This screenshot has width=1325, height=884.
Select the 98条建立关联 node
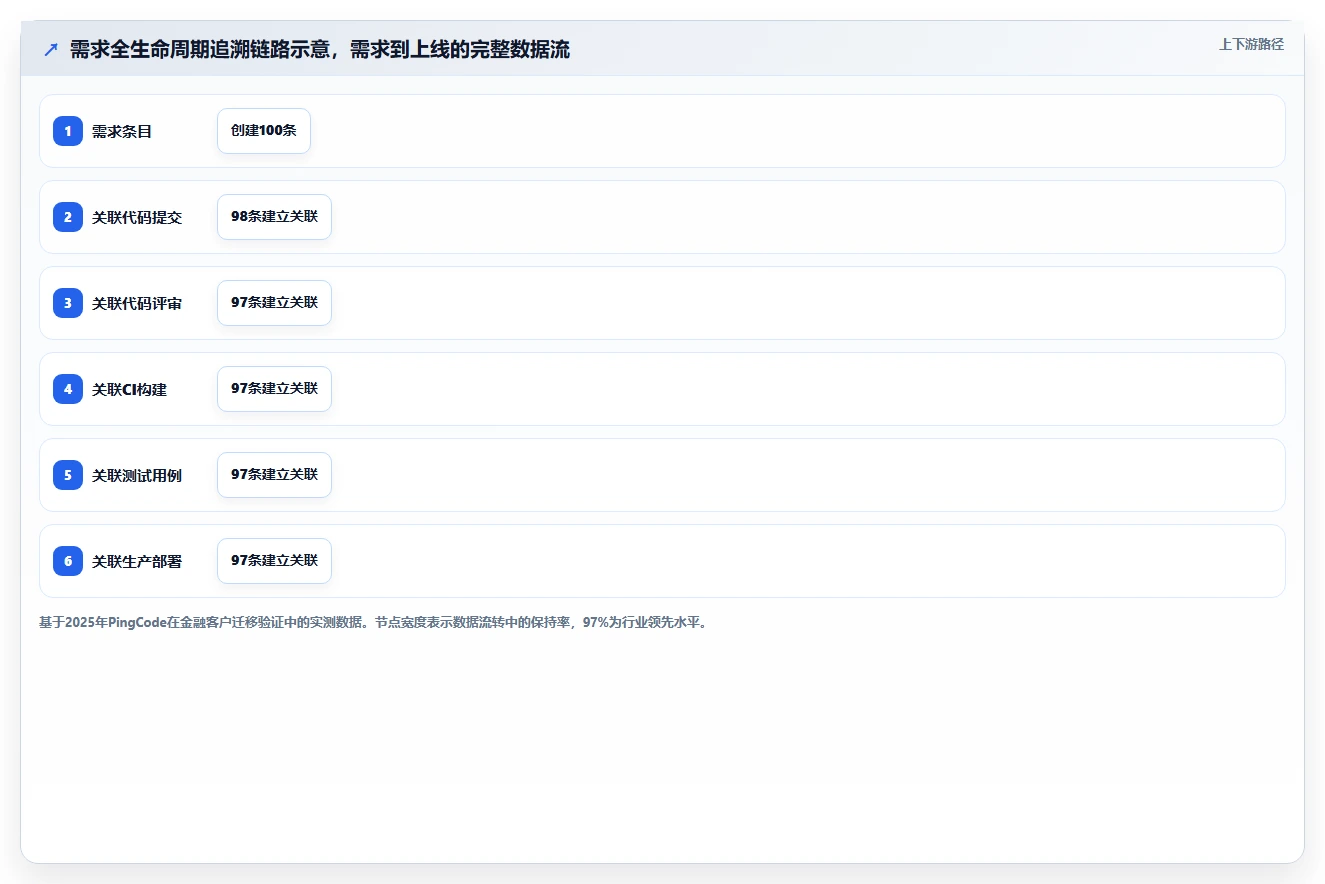coord(274,217)
